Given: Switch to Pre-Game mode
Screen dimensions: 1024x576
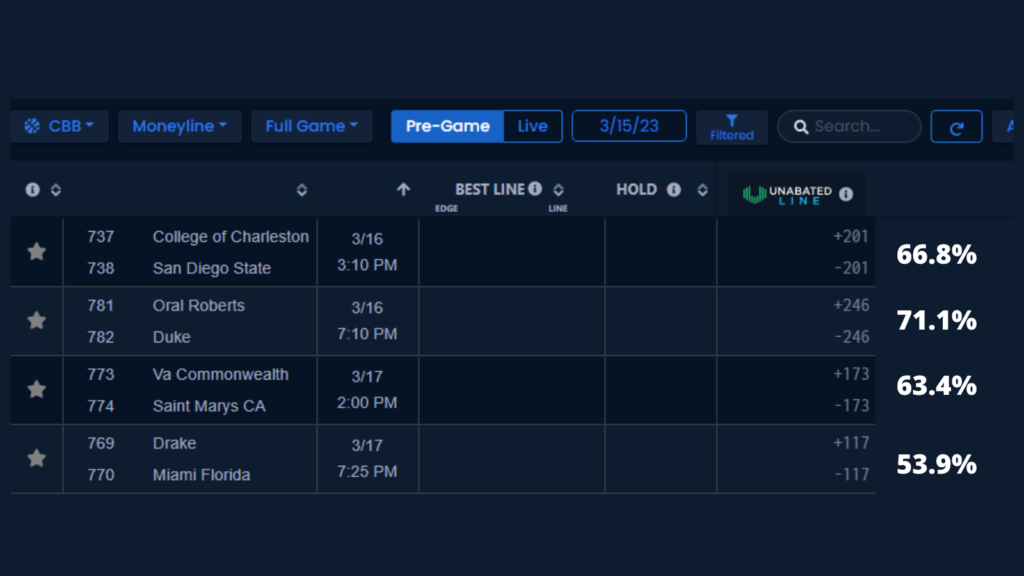Looking at the screenshot, I should click(447, 126).
